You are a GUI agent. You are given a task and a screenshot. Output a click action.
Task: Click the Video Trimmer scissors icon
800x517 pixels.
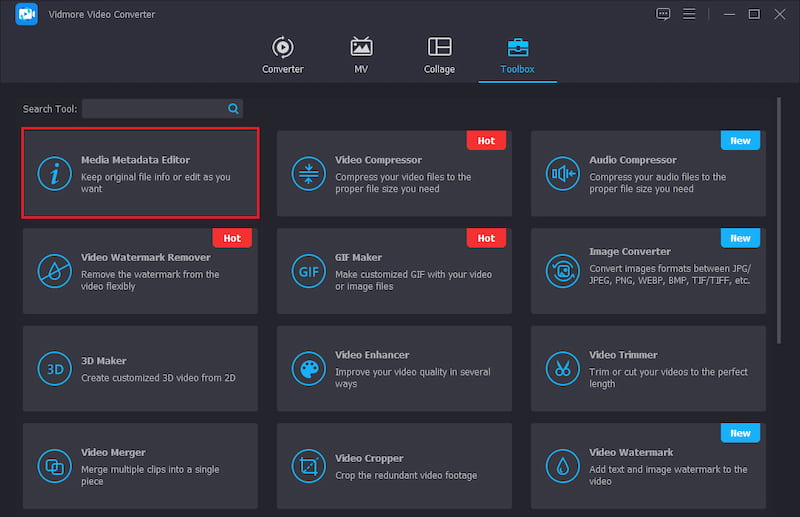[x=562, y=368]
